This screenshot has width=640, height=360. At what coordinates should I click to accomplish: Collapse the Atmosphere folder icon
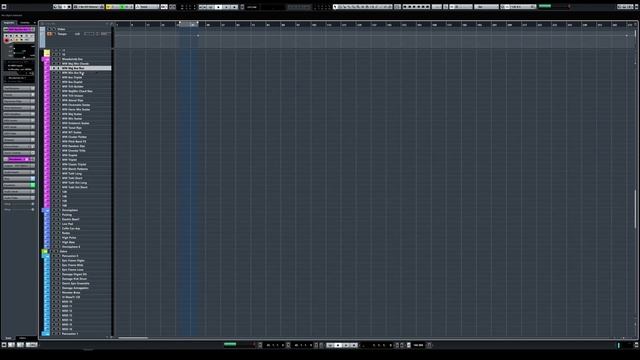point(47,210)
